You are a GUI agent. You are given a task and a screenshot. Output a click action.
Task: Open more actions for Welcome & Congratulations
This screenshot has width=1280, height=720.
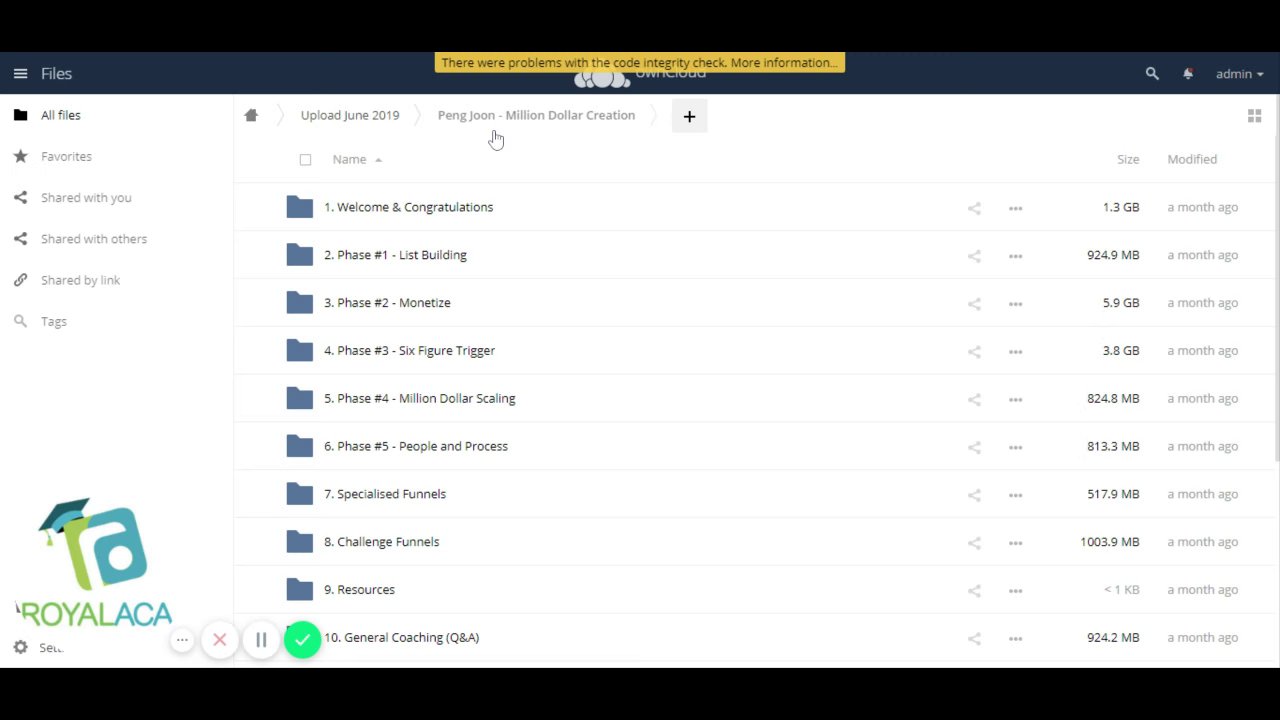tap(1015, 208)
